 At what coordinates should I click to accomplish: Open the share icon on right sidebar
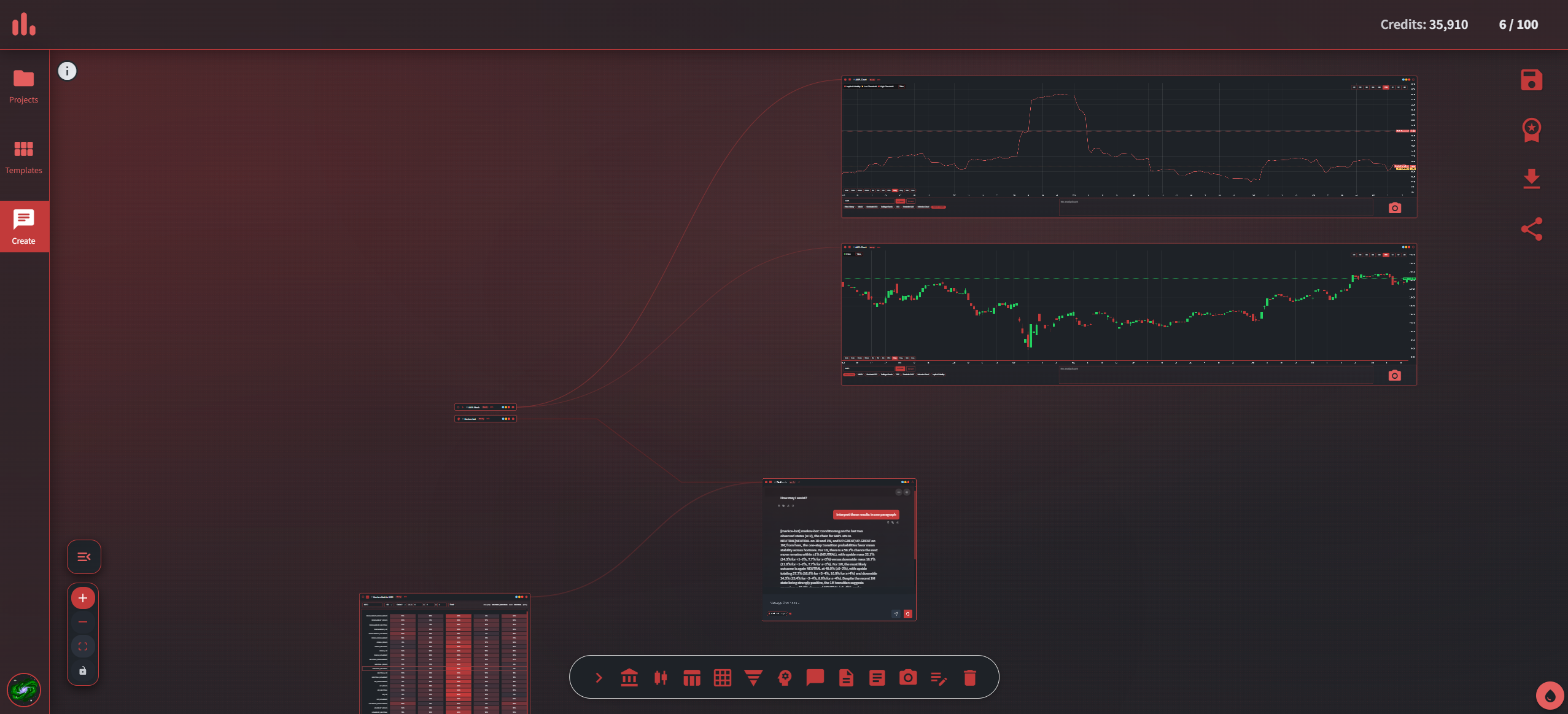pyautogui.click(x=1531, y=229)
